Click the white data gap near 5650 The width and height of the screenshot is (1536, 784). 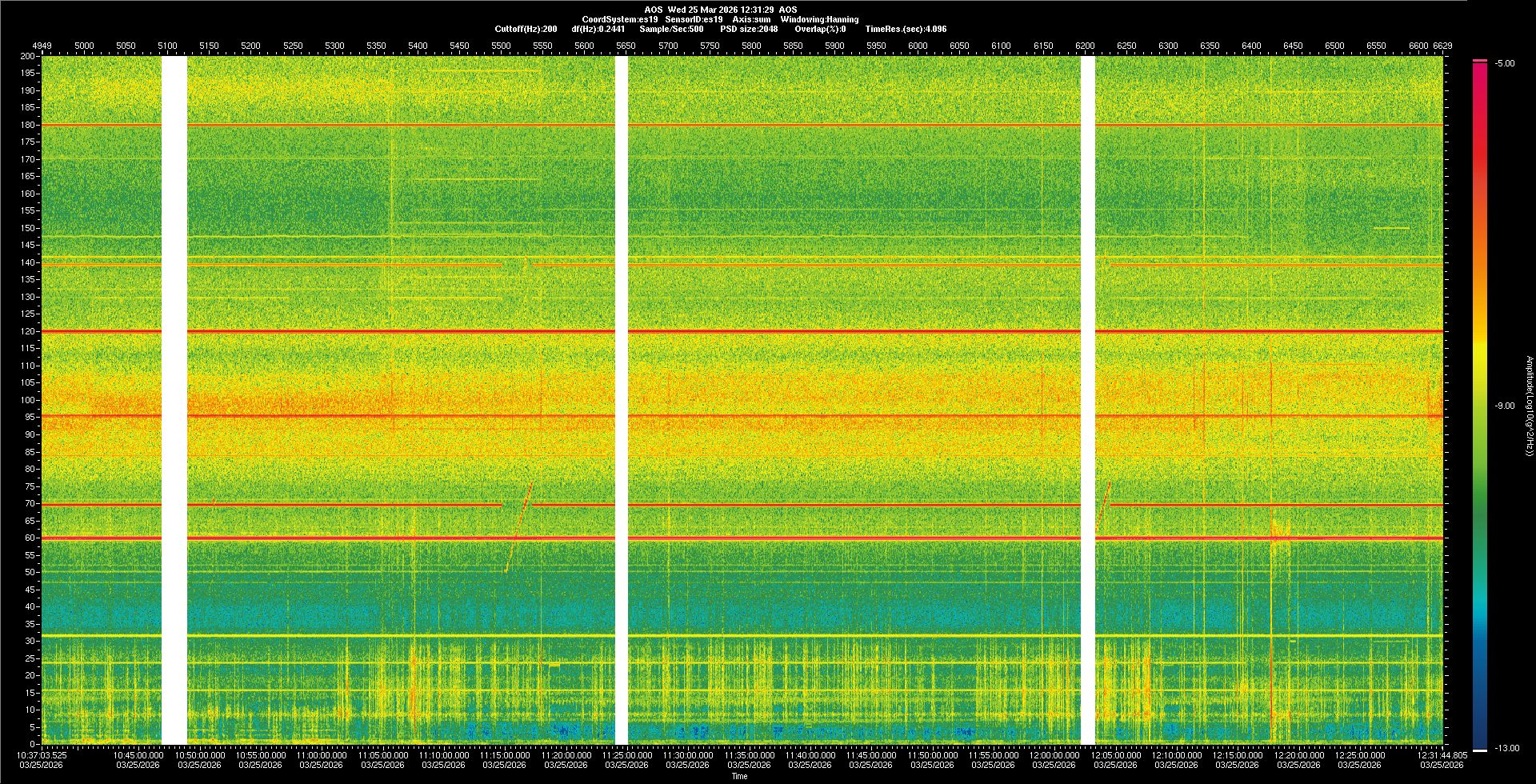pos(622,400)
